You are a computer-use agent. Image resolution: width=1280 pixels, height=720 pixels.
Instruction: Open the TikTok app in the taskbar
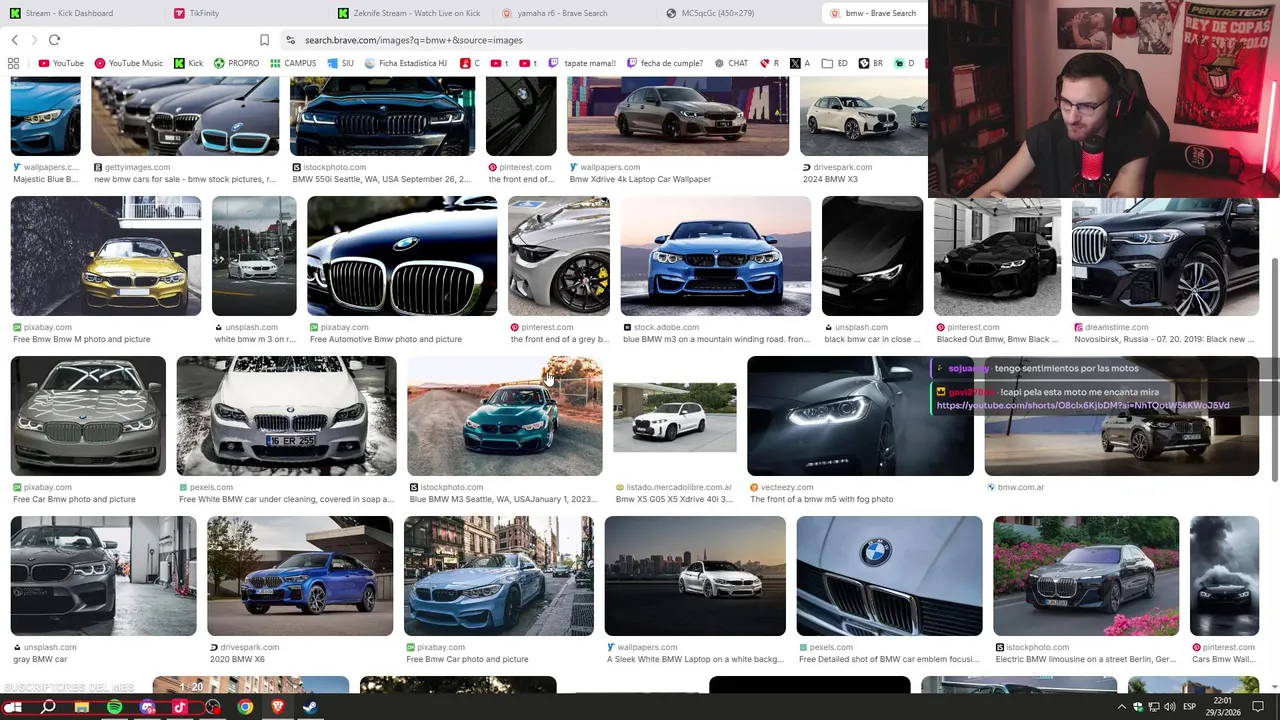180,707
